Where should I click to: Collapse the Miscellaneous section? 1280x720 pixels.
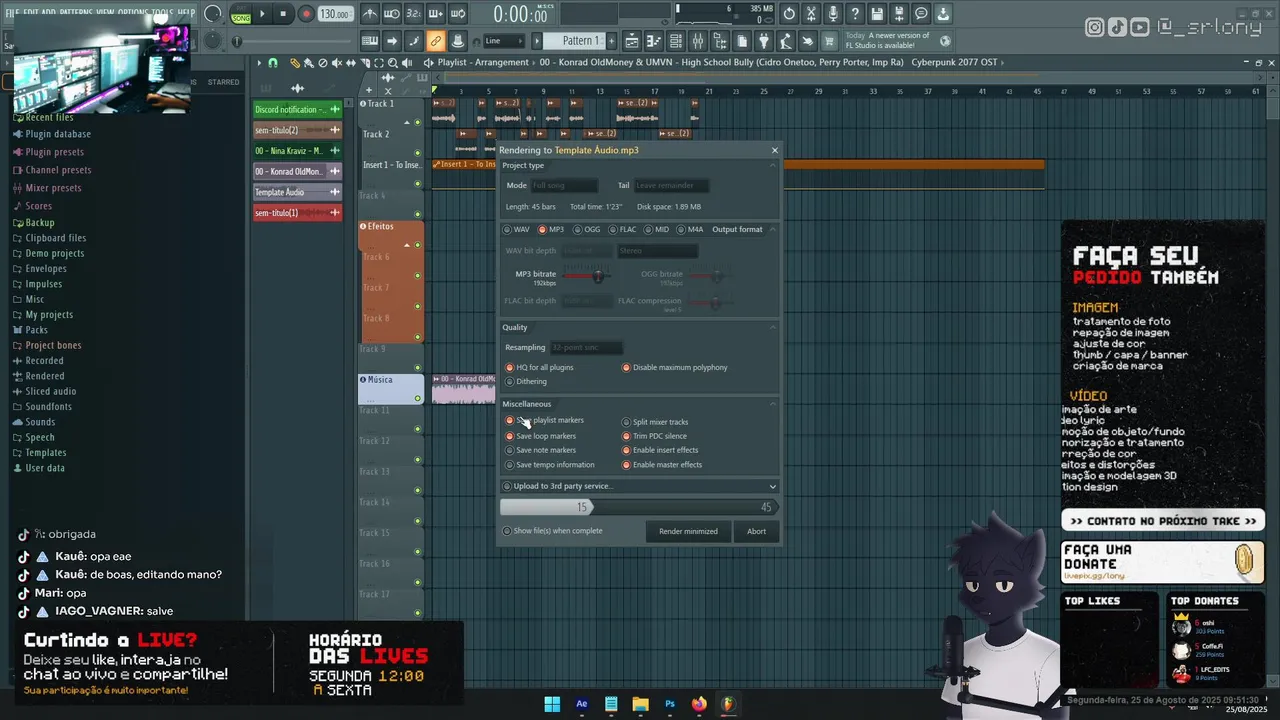click(773, 404)
